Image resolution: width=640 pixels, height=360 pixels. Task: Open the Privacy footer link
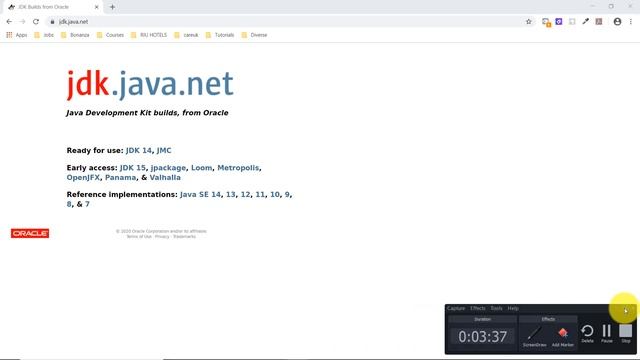[162, 237]
